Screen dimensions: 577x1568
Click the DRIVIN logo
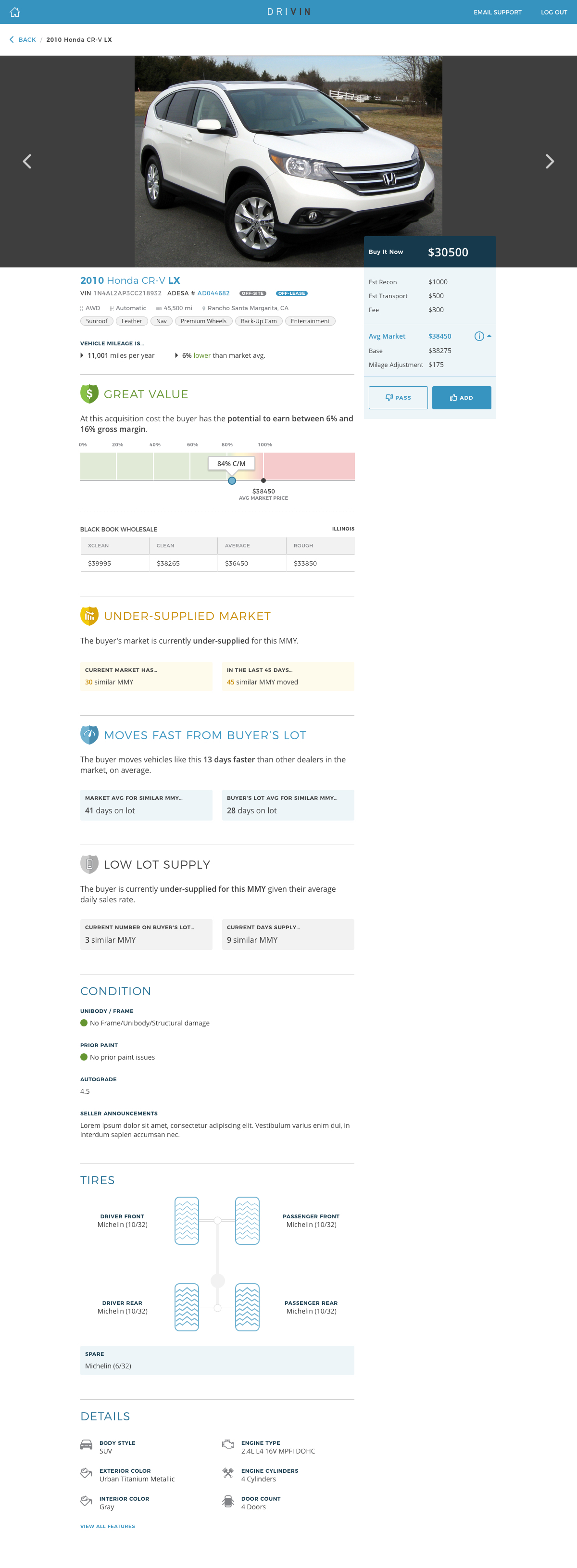(x=288, y=12)
